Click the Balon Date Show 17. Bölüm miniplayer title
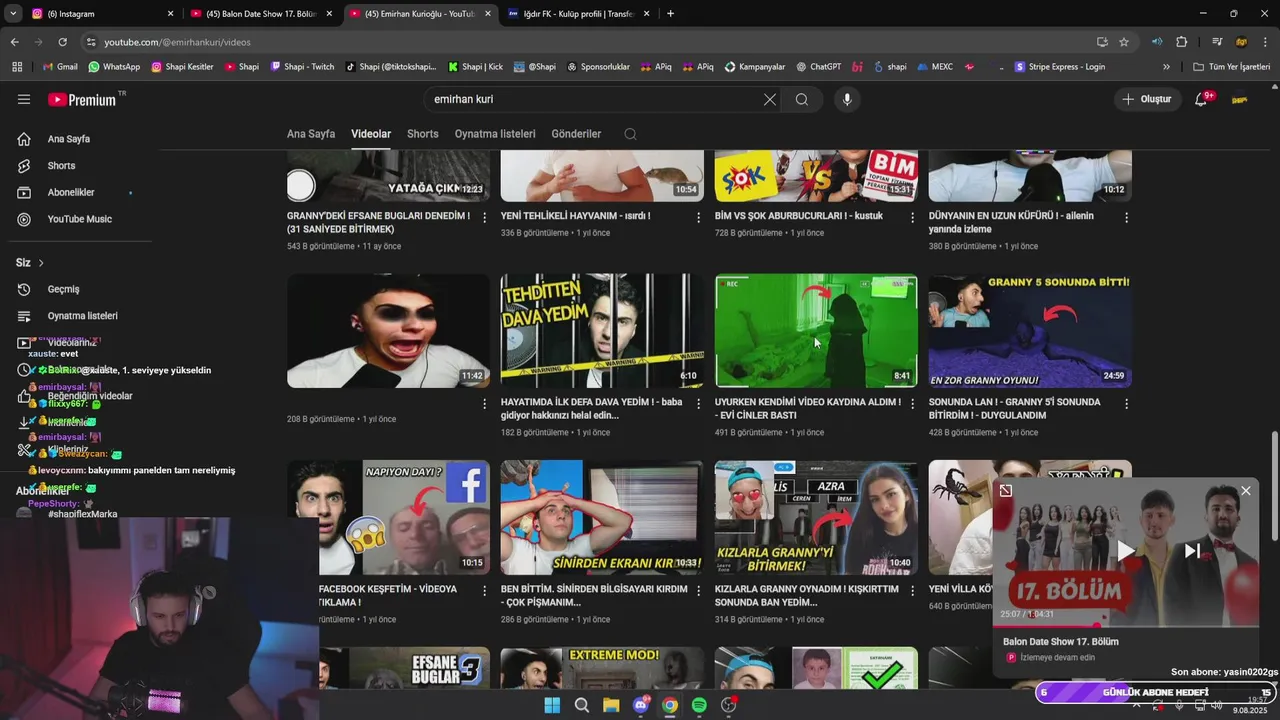 (1061, 642)
